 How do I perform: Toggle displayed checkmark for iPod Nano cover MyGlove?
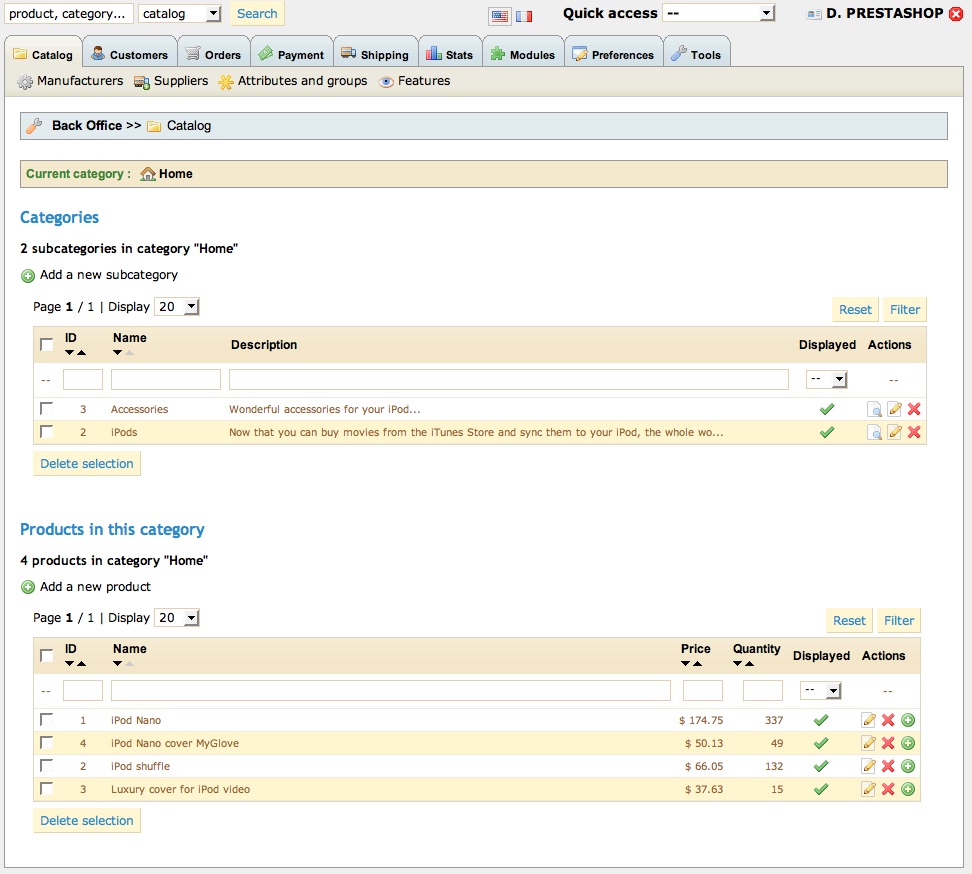tap(821, 743)
